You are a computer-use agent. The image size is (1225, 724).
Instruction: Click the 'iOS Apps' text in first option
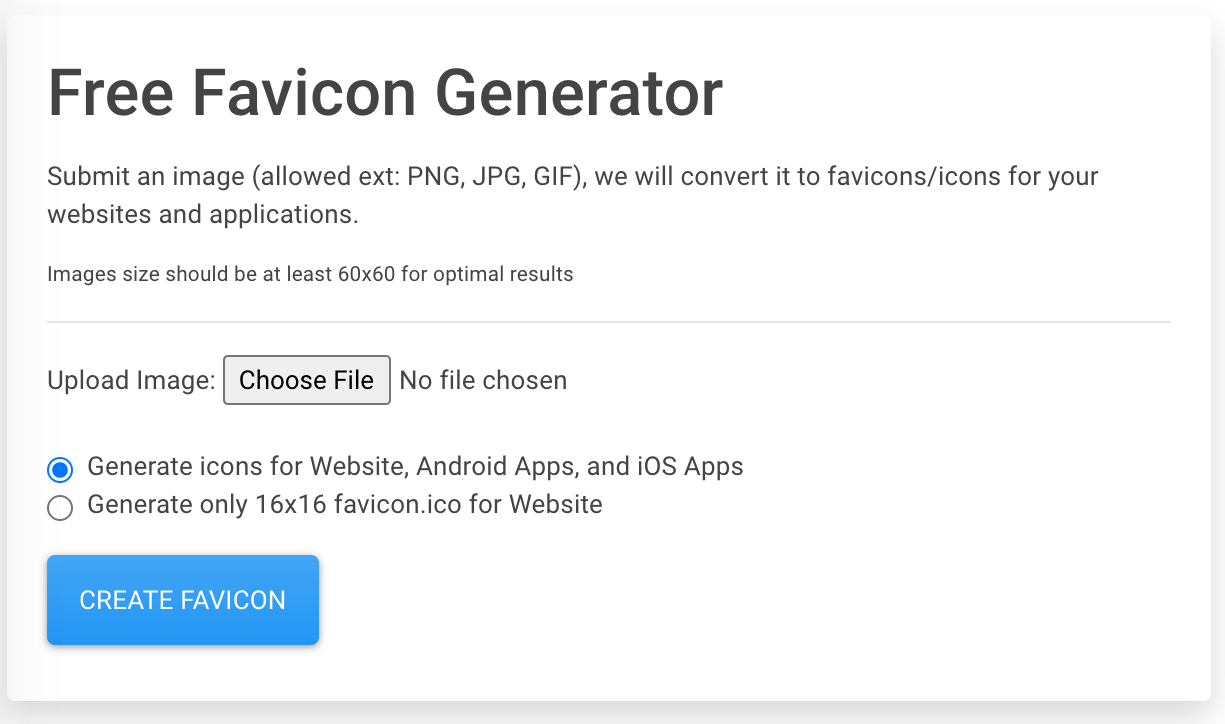pyautogui.click(x=690, y=466)
